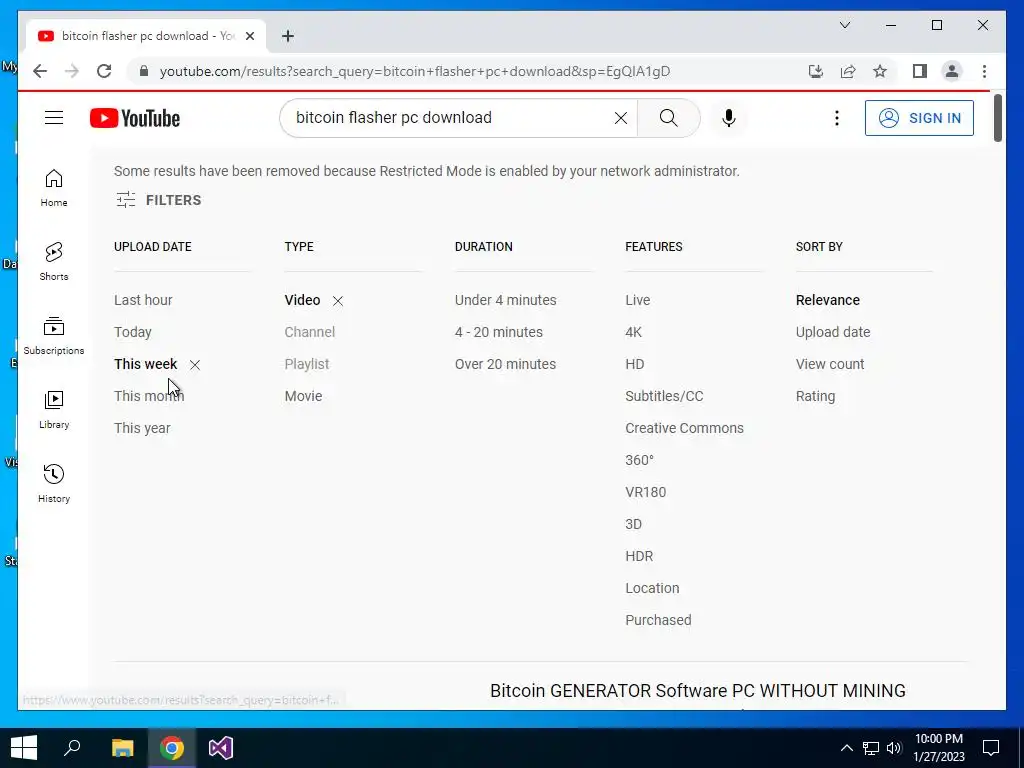Open Home in the sidebar
This screenshot has height=768, width=1024.
pos(54,188)
